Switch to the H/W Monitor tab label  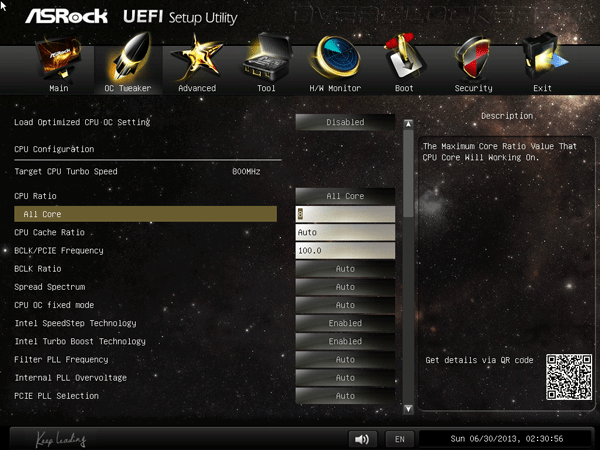tap(335, 88)
